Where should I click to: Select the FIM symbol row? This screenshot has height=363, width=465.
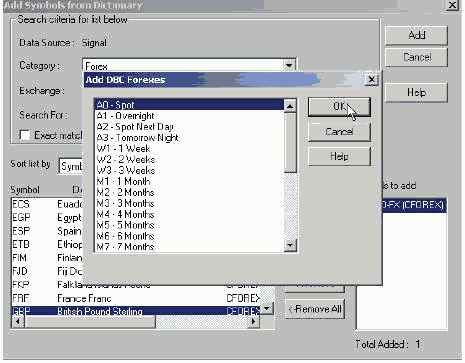click(47, 258)
